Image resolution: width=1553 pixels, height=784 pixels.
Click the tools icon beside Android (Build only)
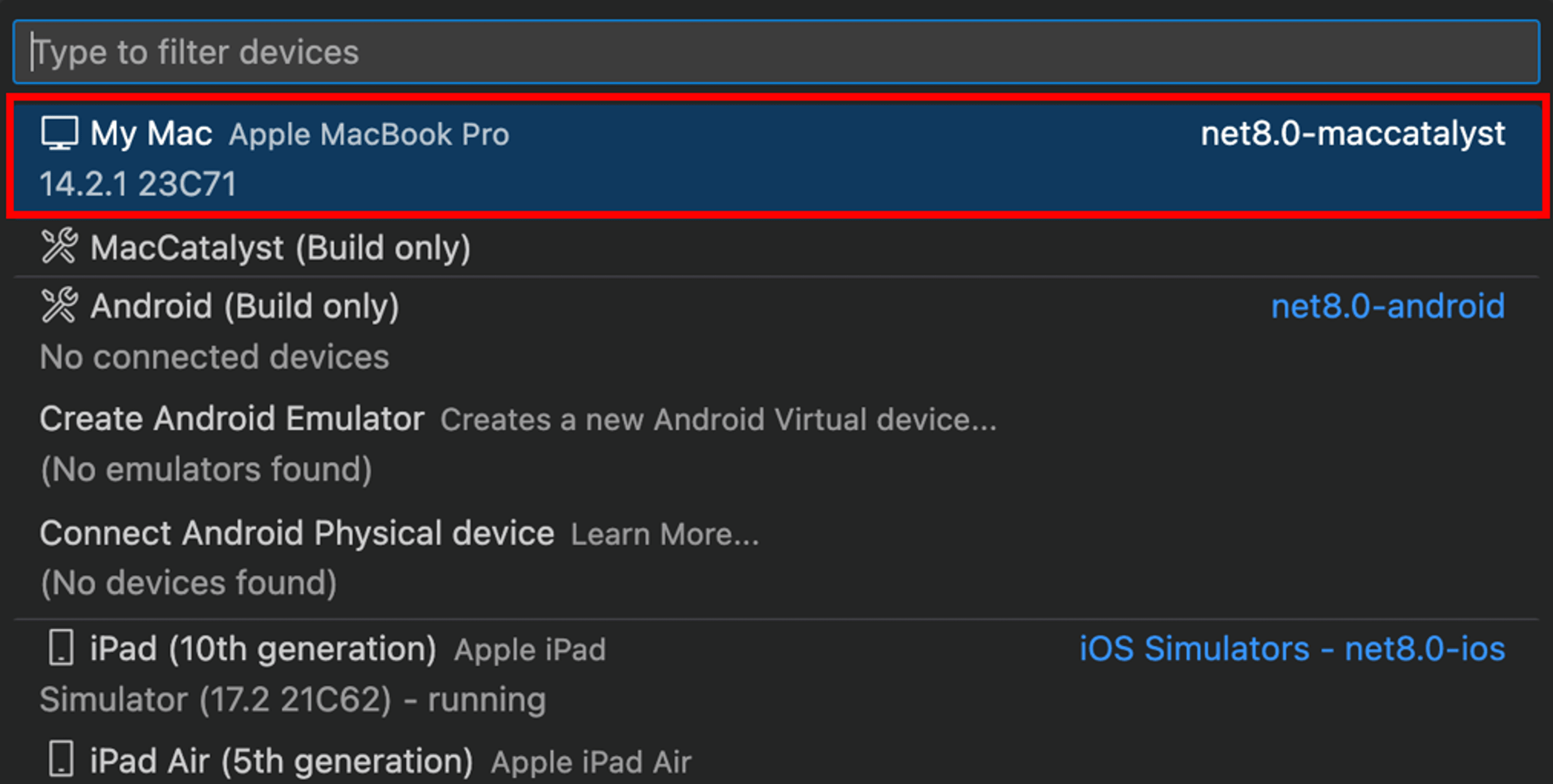pyautogui.click(x=59, y=305)
